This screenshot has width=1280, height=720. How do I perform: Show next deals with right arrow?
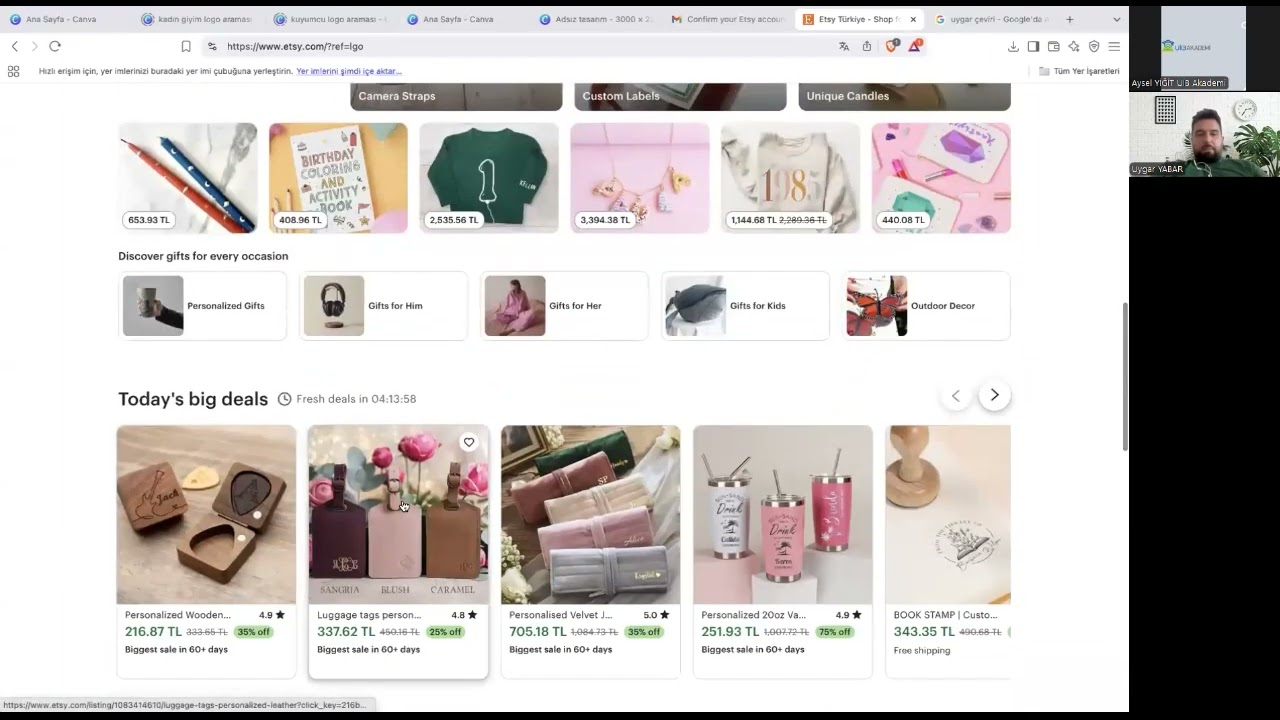point(994,395)
